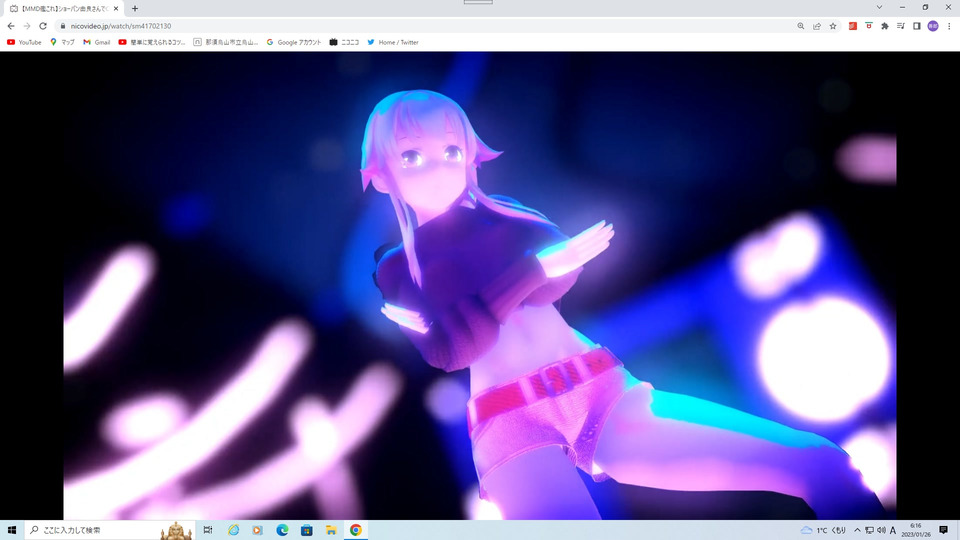Reload the nicovideo page
The height and width of the screenshot is (540, 960).
click(43, 26)
